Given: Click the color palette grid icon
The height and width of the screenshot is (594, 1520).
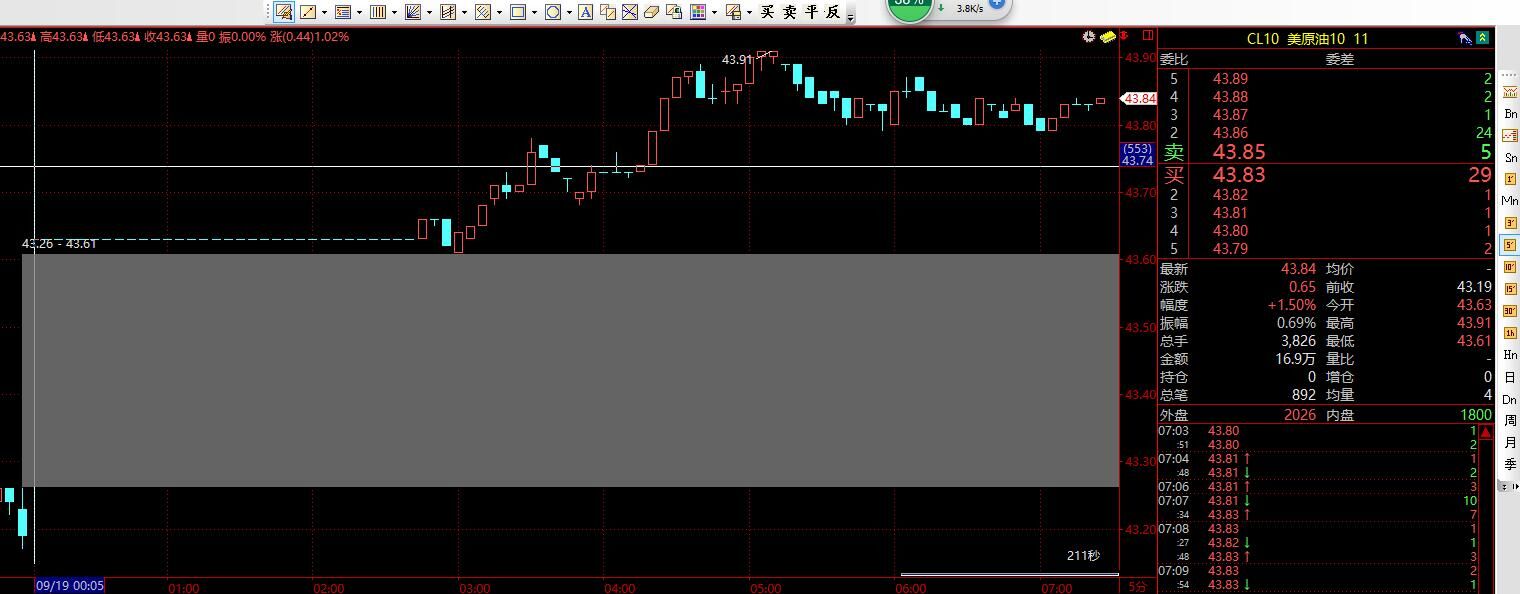Looking at the screenshot, I should click(x=698, y=12).
